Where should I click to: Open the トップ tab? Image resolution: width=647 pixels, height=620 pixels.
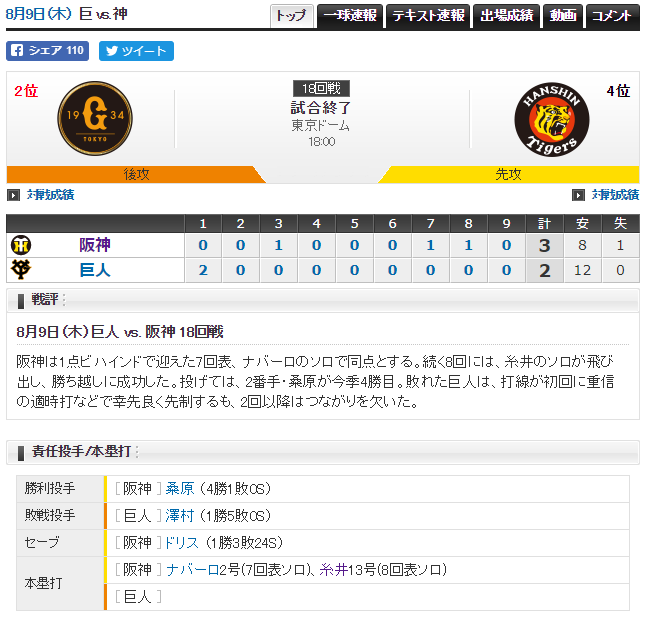[292, 16]
